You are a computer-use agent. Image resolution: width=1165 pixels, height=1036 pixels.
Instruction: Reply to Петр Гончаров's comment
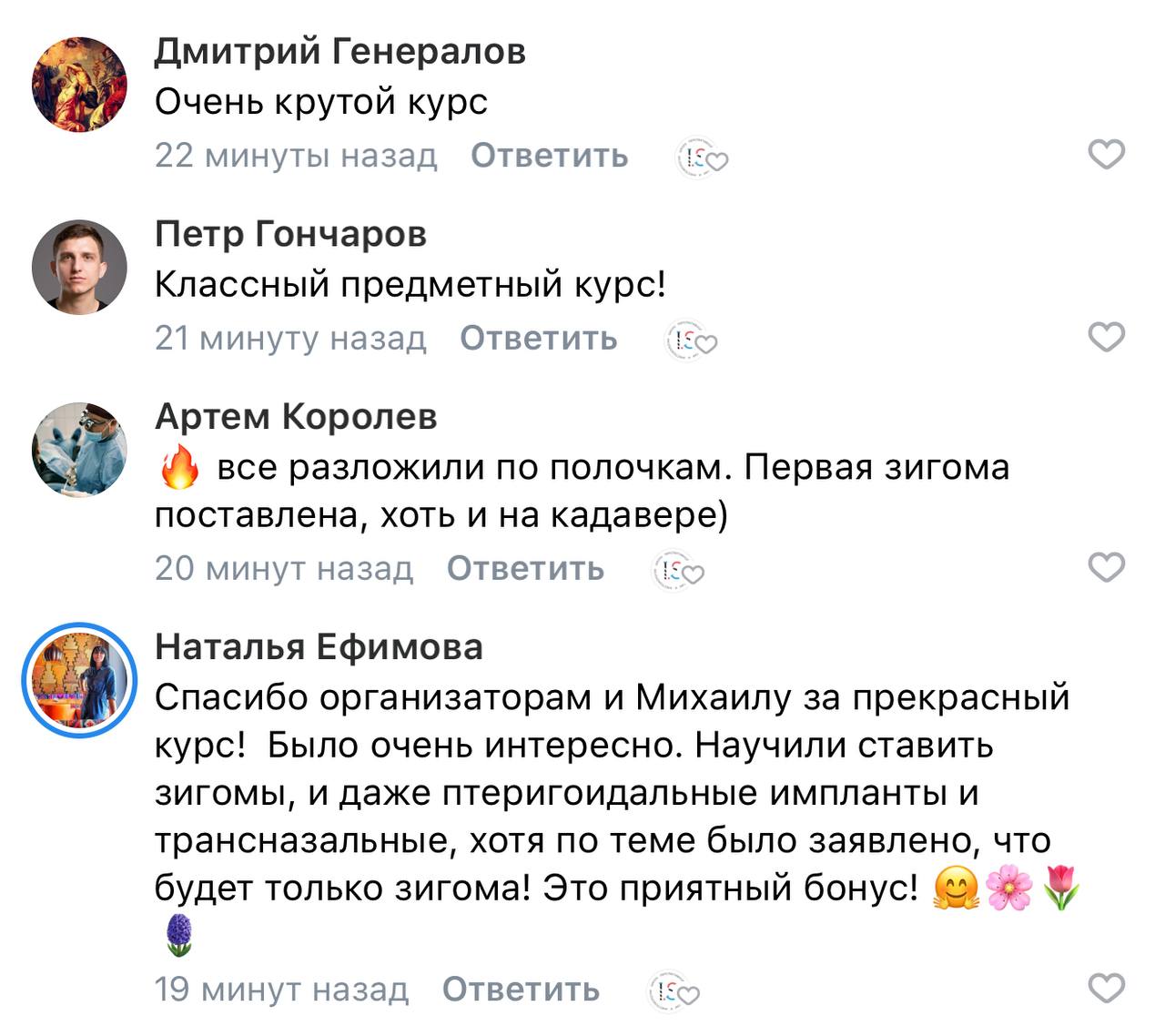(538, 338)
